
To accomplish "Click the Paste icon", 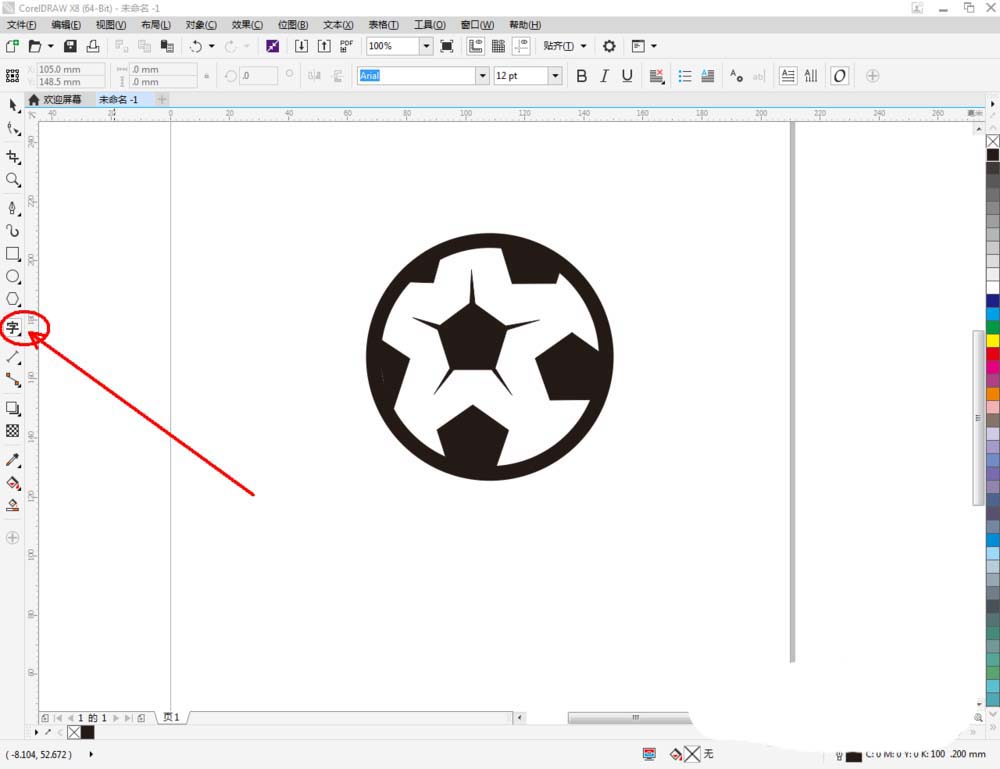I will 167,46.
